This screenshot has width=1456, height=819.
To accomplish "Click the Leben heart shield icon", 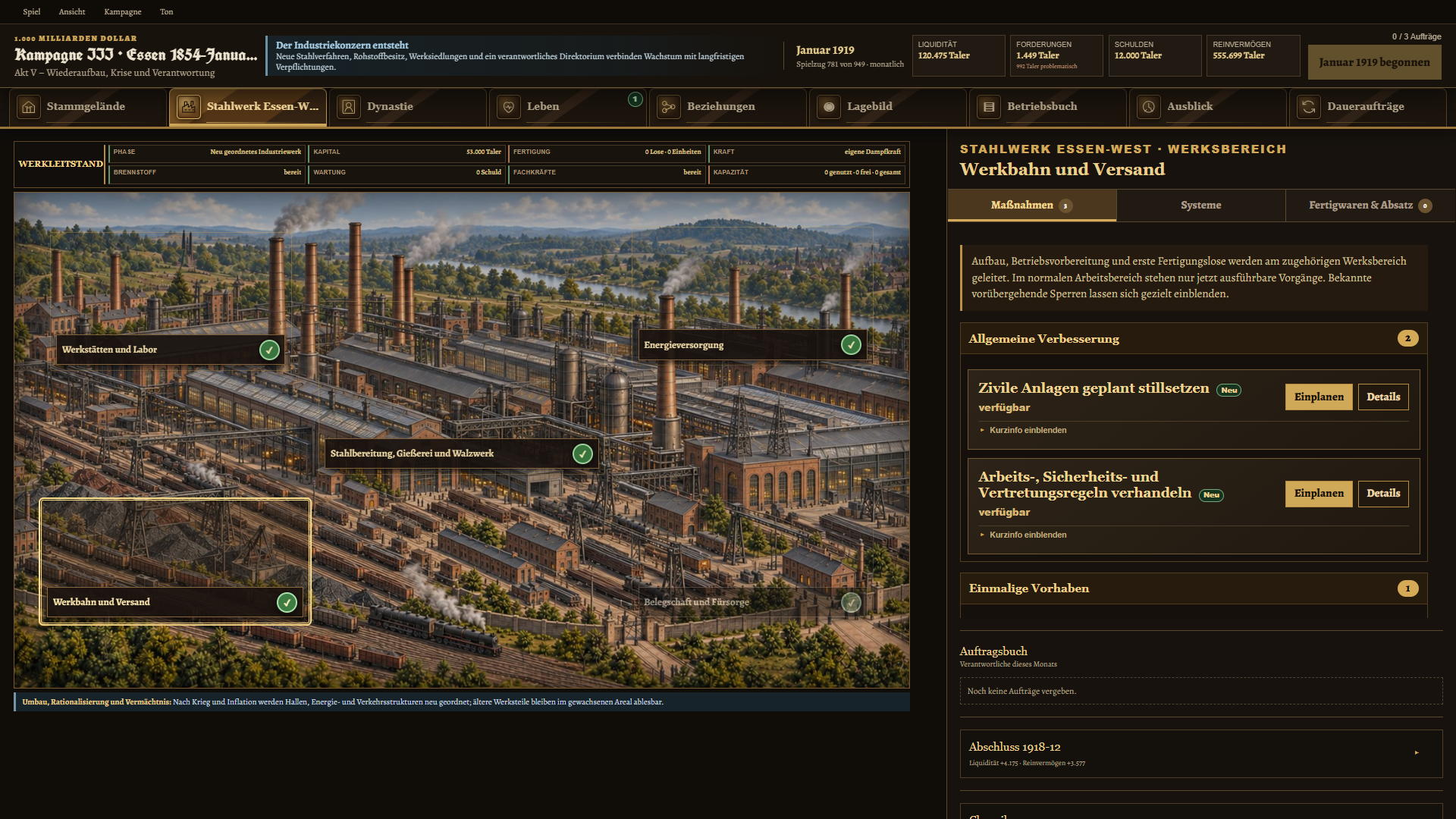I will 509,107.
